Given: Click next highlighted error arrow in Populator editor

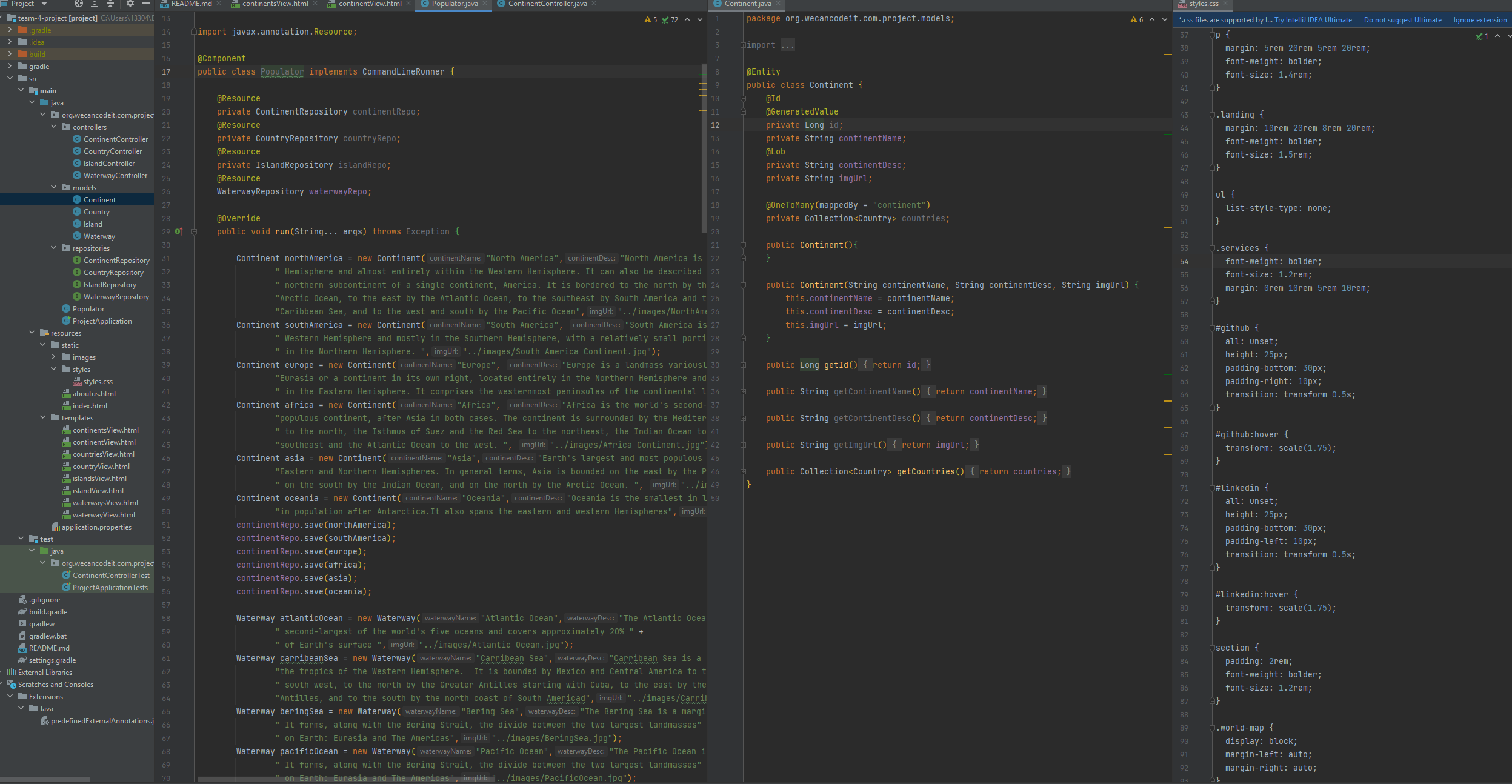Looking at the screenshot, I should [x=700, y=20].
